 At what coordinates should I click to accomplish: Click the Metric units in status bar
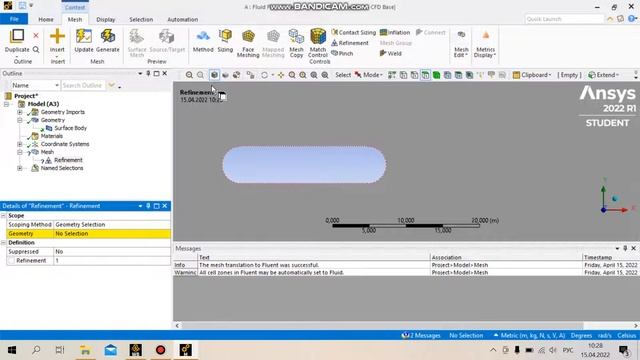(529, 336)
